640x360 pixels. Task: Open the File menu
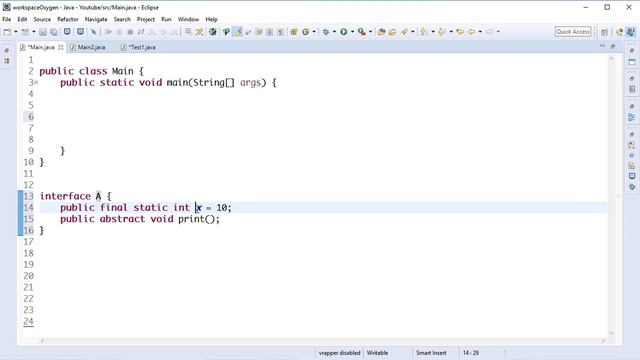pyautogui.click(x=7, y=19)
